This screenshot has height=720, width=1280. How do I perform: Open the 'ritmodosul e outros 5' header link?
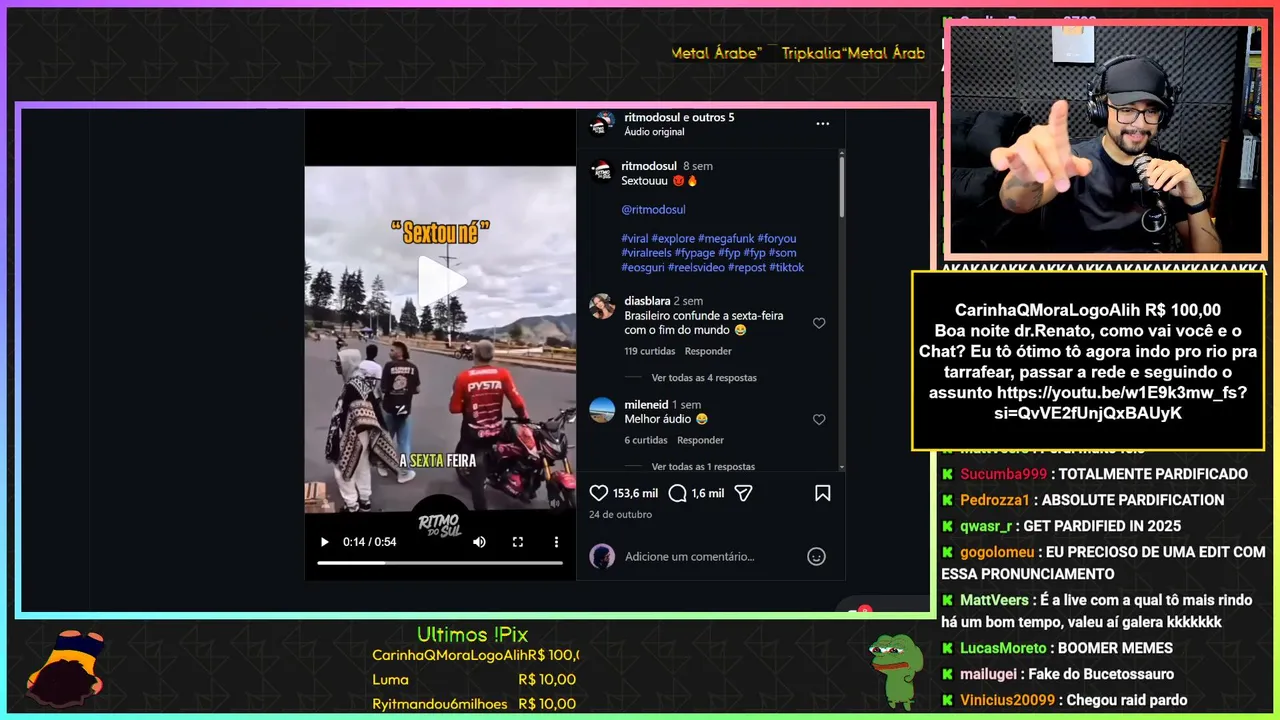click(679, 117)
